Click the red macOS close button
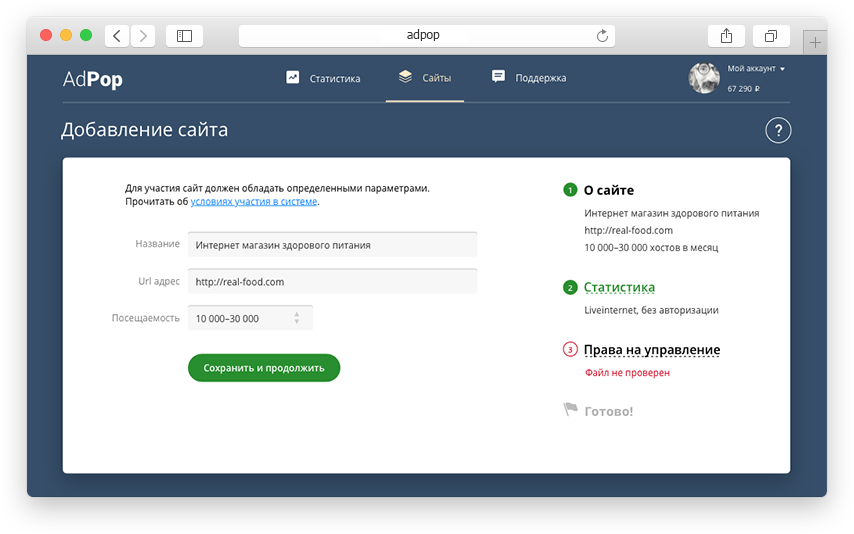The image size is (854, 534). coord(46,35)
